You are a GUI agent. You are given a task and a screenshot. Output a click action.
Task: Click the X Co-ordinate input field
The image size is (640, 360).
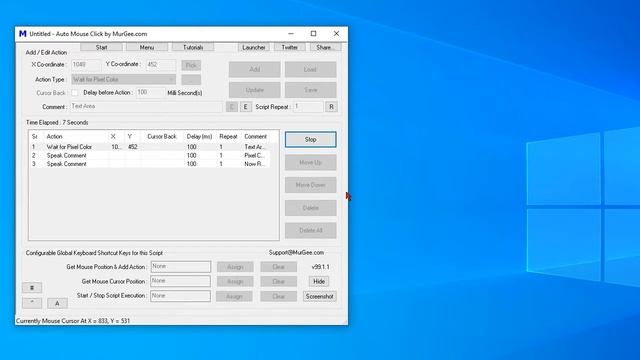point(85,65)
